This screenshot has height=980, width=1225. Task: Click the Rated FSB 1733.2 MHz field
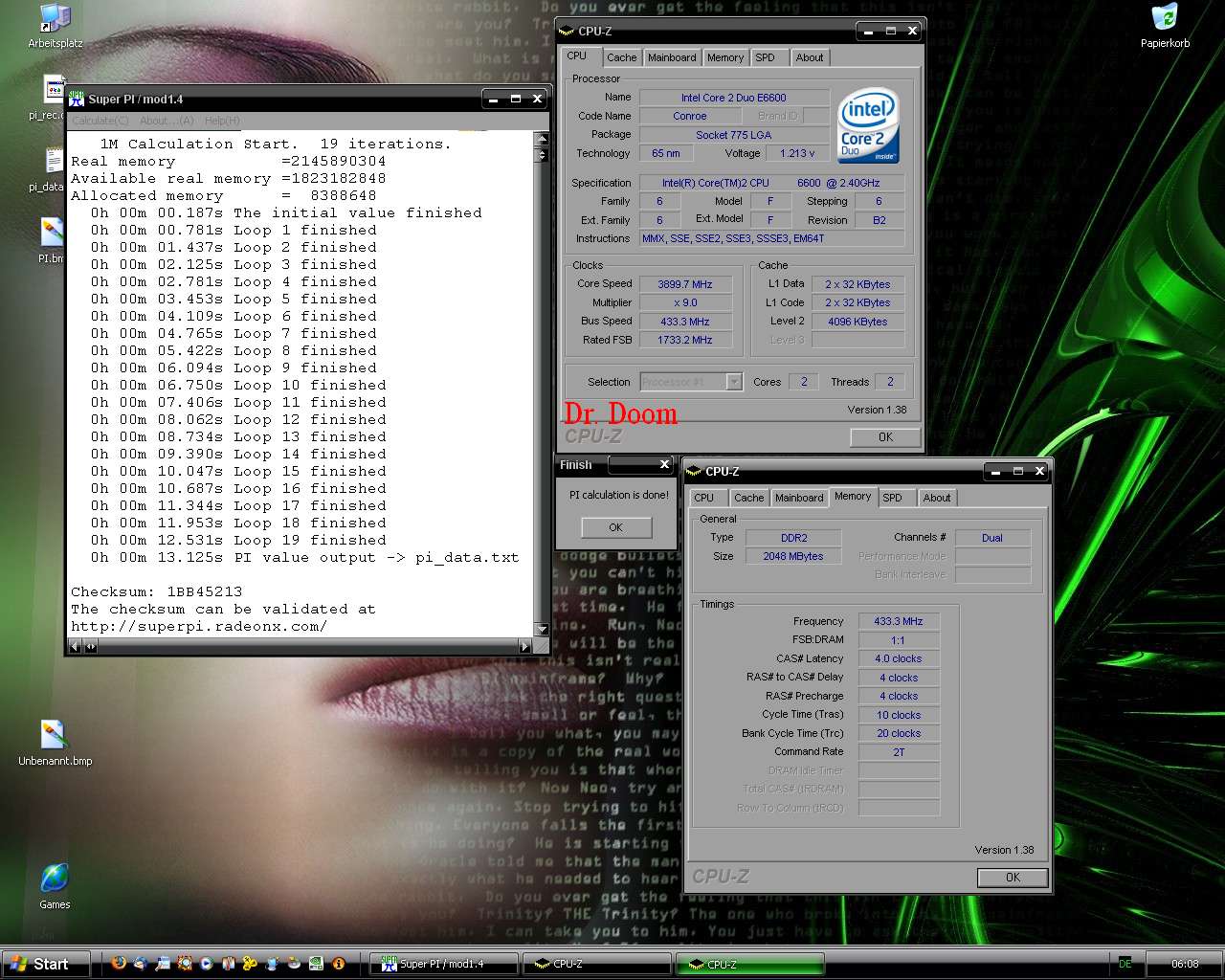pyautogui.click(x=685, y=340)
